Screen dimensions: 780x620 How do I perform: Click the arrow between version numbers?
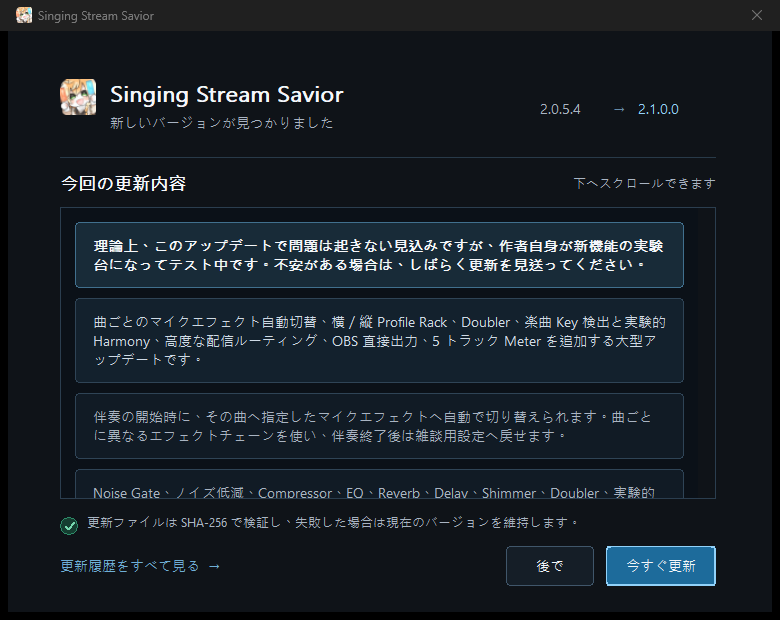click(619, 109)
